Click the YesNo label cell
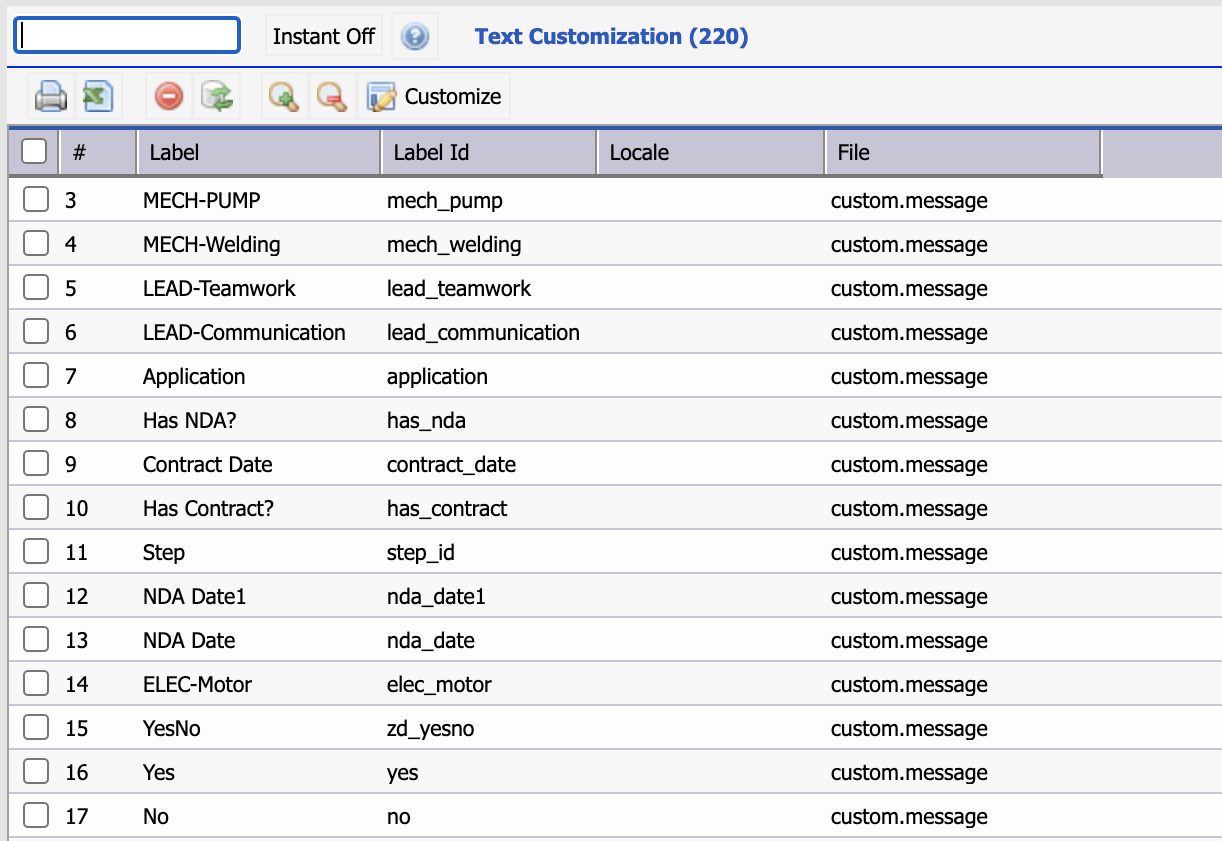The width and height of the screenshot is (1222, 841). tap(172, 729)
